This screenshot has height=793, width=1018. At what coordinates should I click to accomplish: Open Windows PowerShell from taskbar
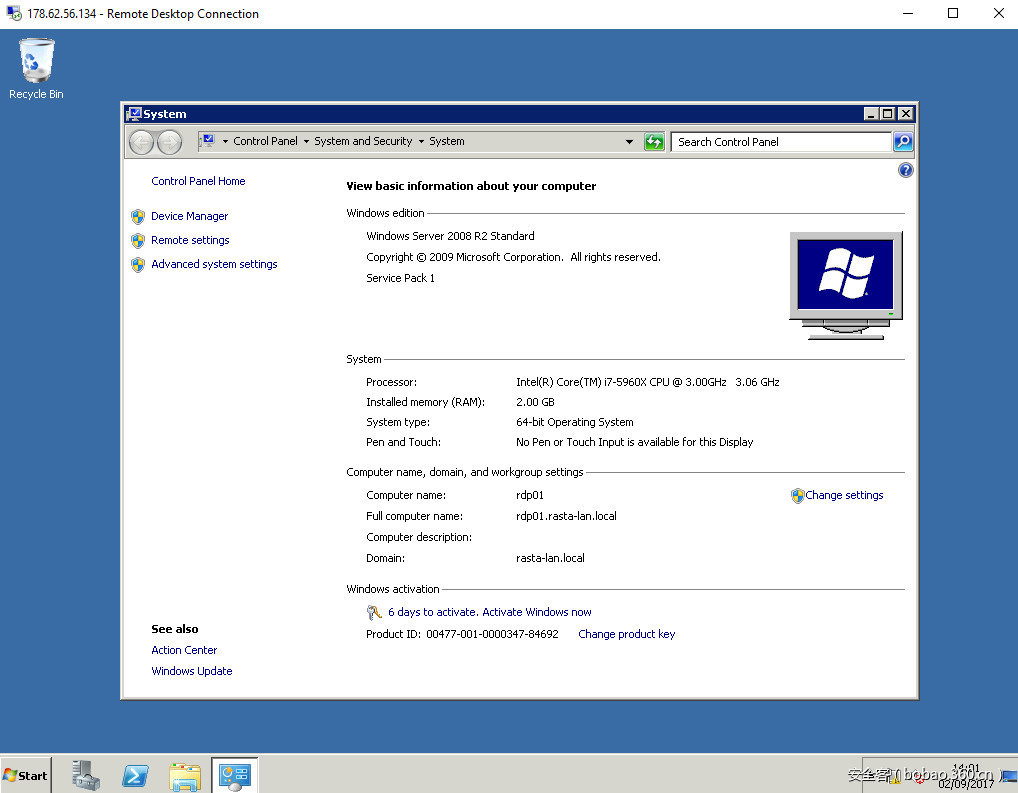coord(136,775)
